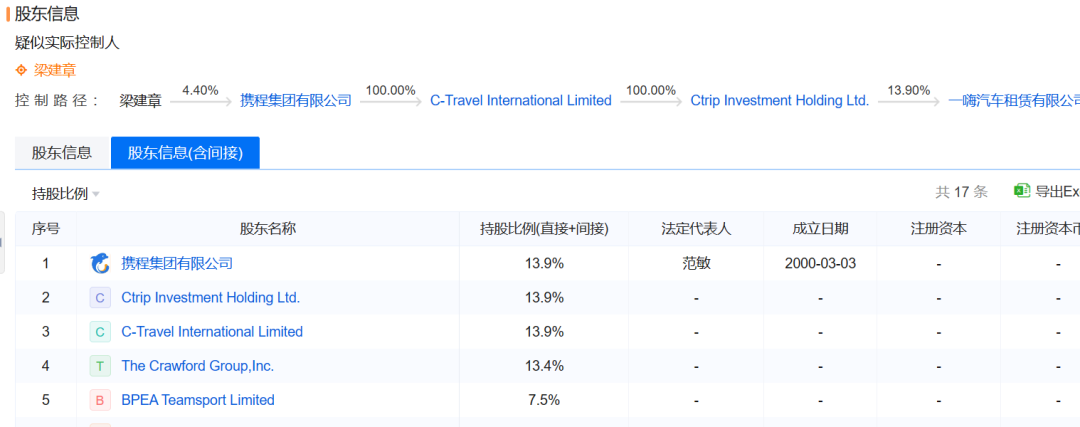
Task: Click the Excel export icon
Action: [x=1022, y=191]
